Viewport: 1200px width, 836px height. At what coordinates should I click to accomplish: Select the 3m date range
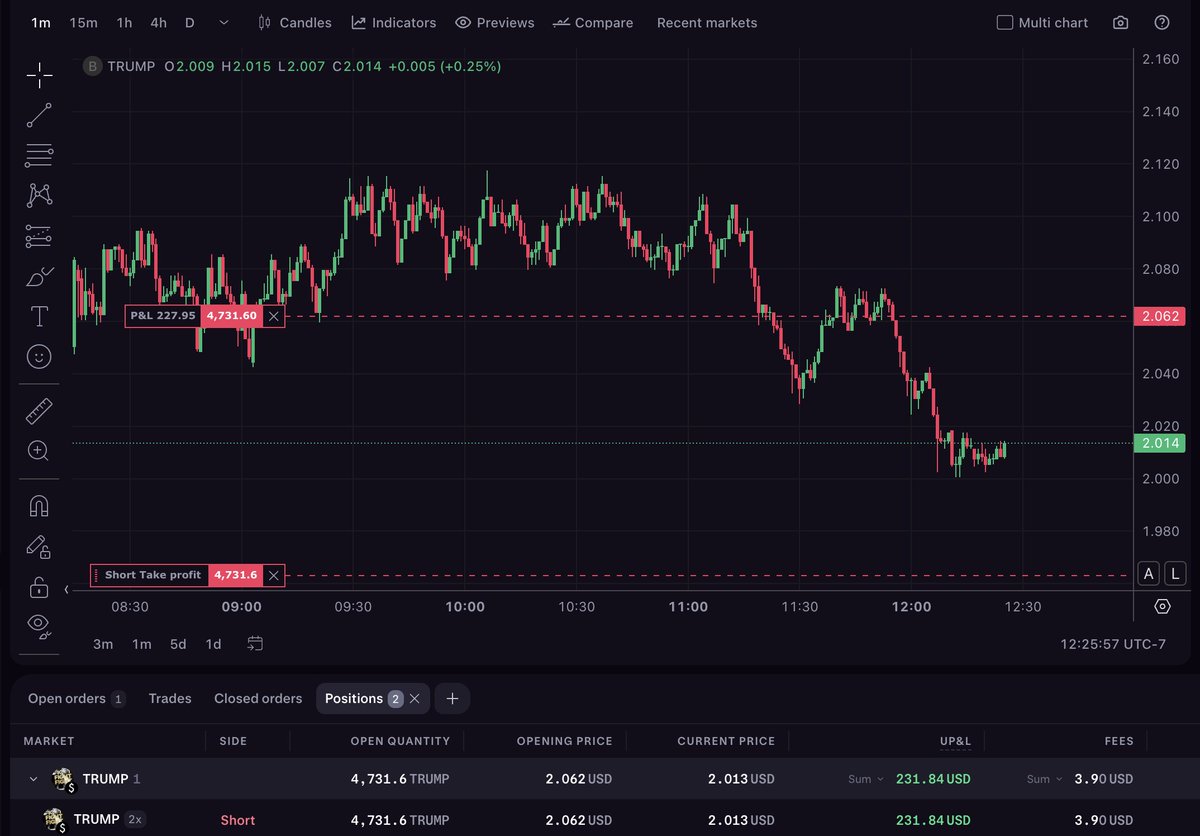pos(103,644)
